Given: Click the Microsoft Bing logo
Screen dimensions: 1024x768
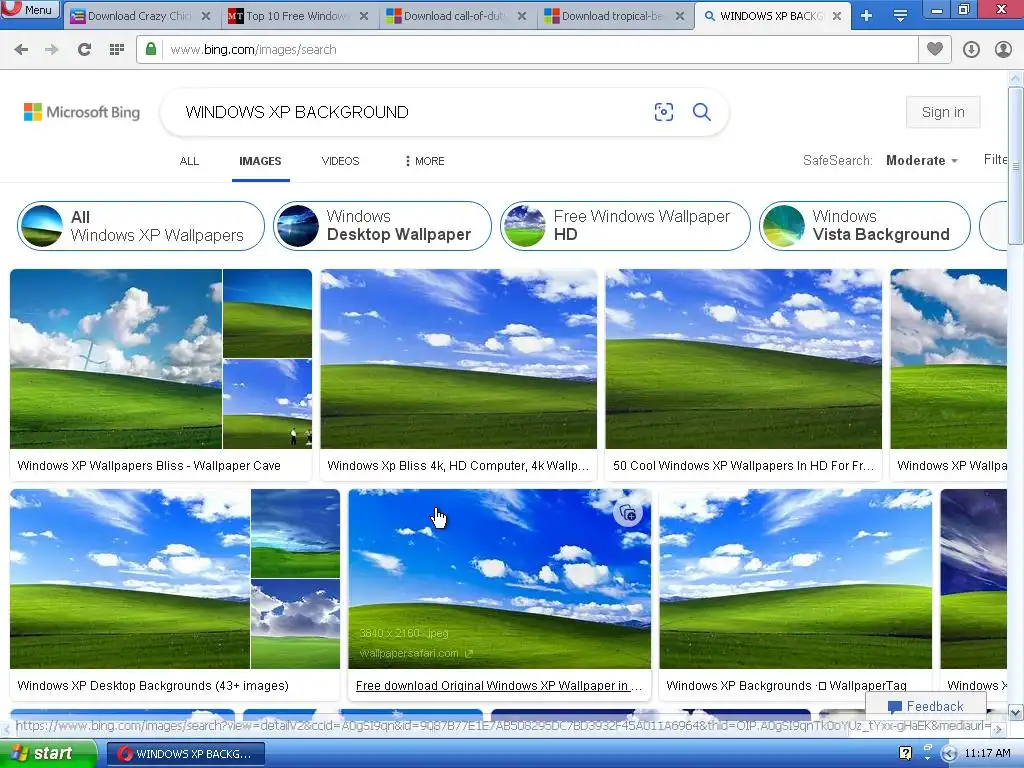Looking at the screenshot, I should tap(82, 112).
